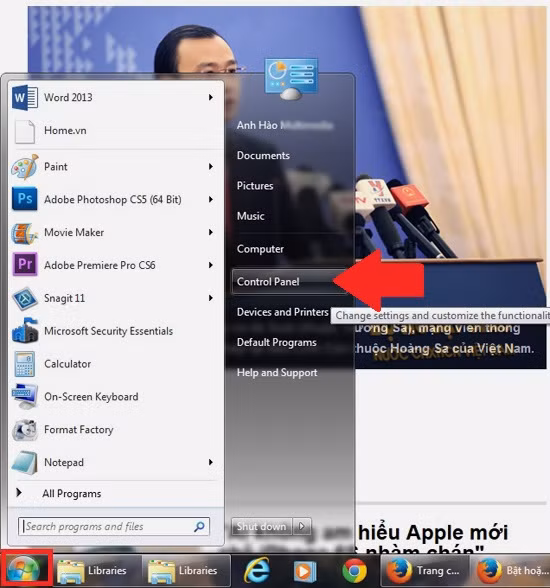This screenshot has height=588, width=550.
Task: Switch to Firefox window 'Bật hoạ...'
Action: click(x=511, y=571)
